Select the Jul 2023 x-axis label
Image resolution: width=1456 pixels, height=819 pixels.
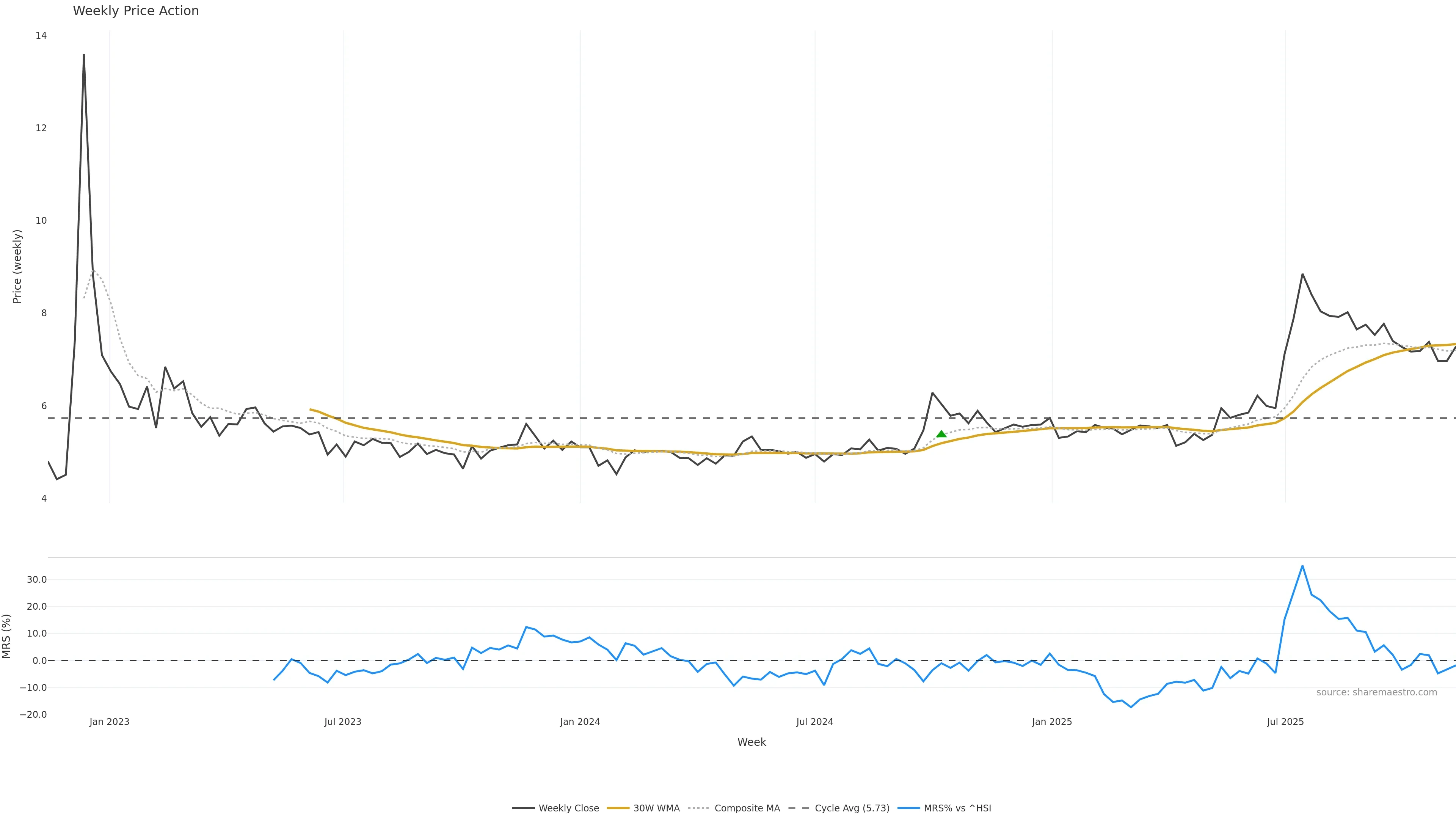pyautogui.click(x=342, y=722)
